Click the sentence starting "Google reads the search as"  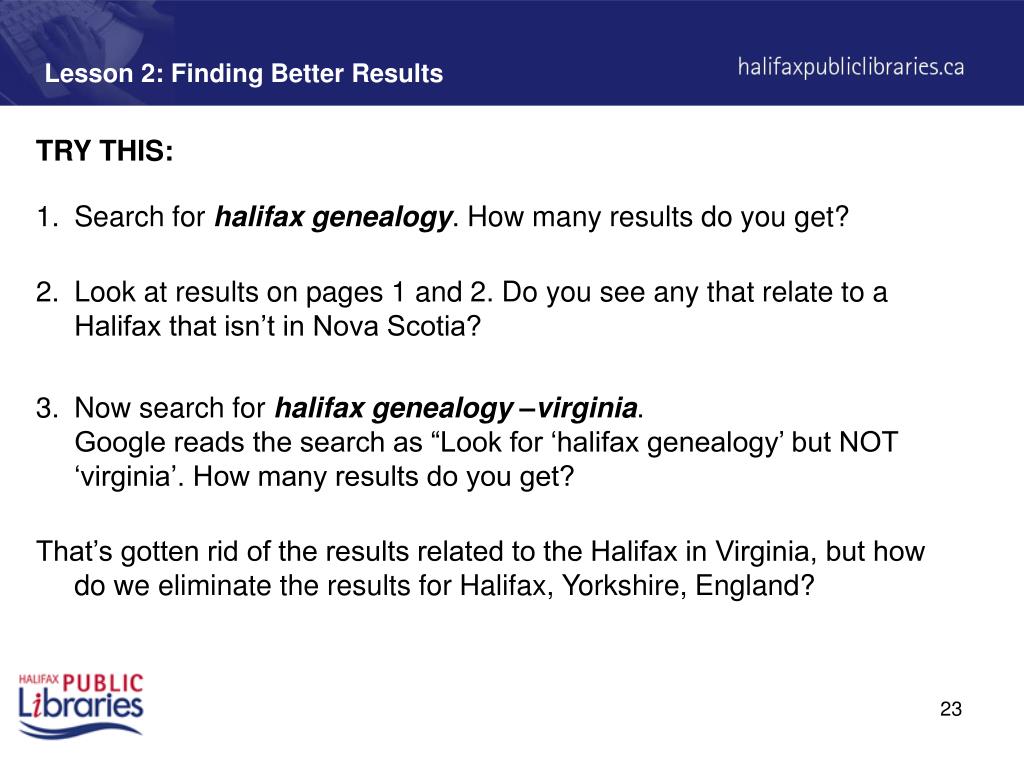[x=486, y=459]
